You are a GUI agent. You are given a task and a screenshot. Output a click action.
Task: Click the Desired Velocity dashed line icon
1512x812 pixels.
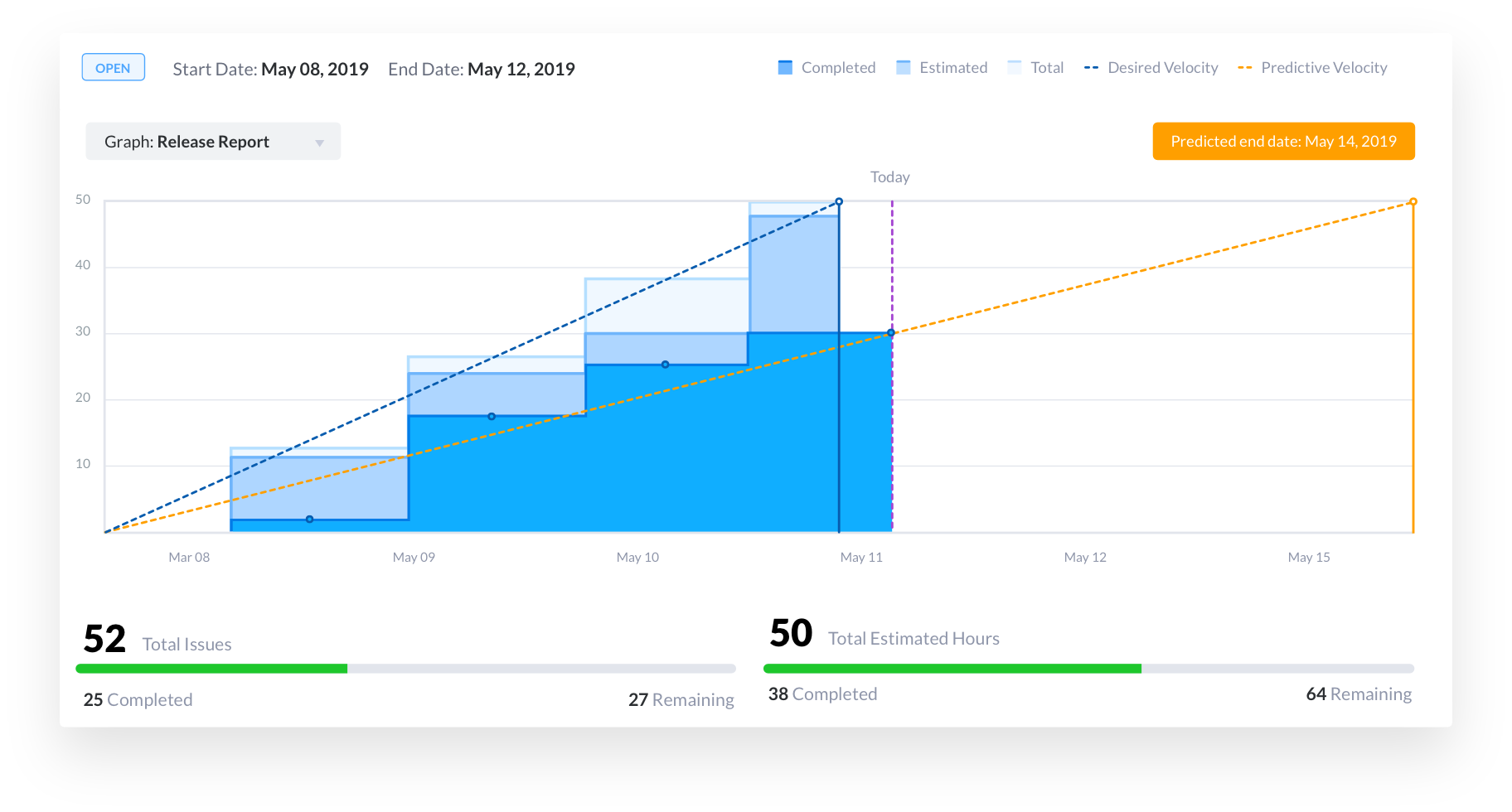click(x=1091, y=68)
